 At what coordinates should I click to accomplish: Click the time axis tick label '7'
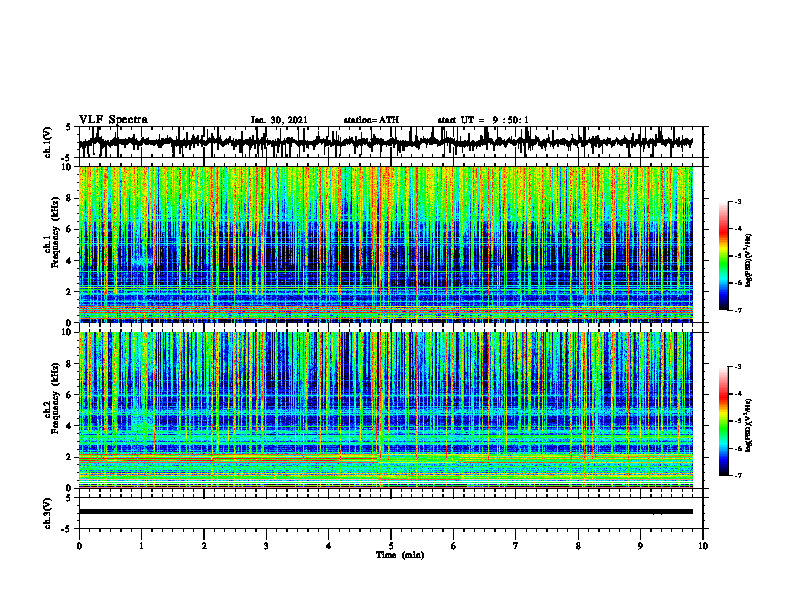tap(516, 546)
